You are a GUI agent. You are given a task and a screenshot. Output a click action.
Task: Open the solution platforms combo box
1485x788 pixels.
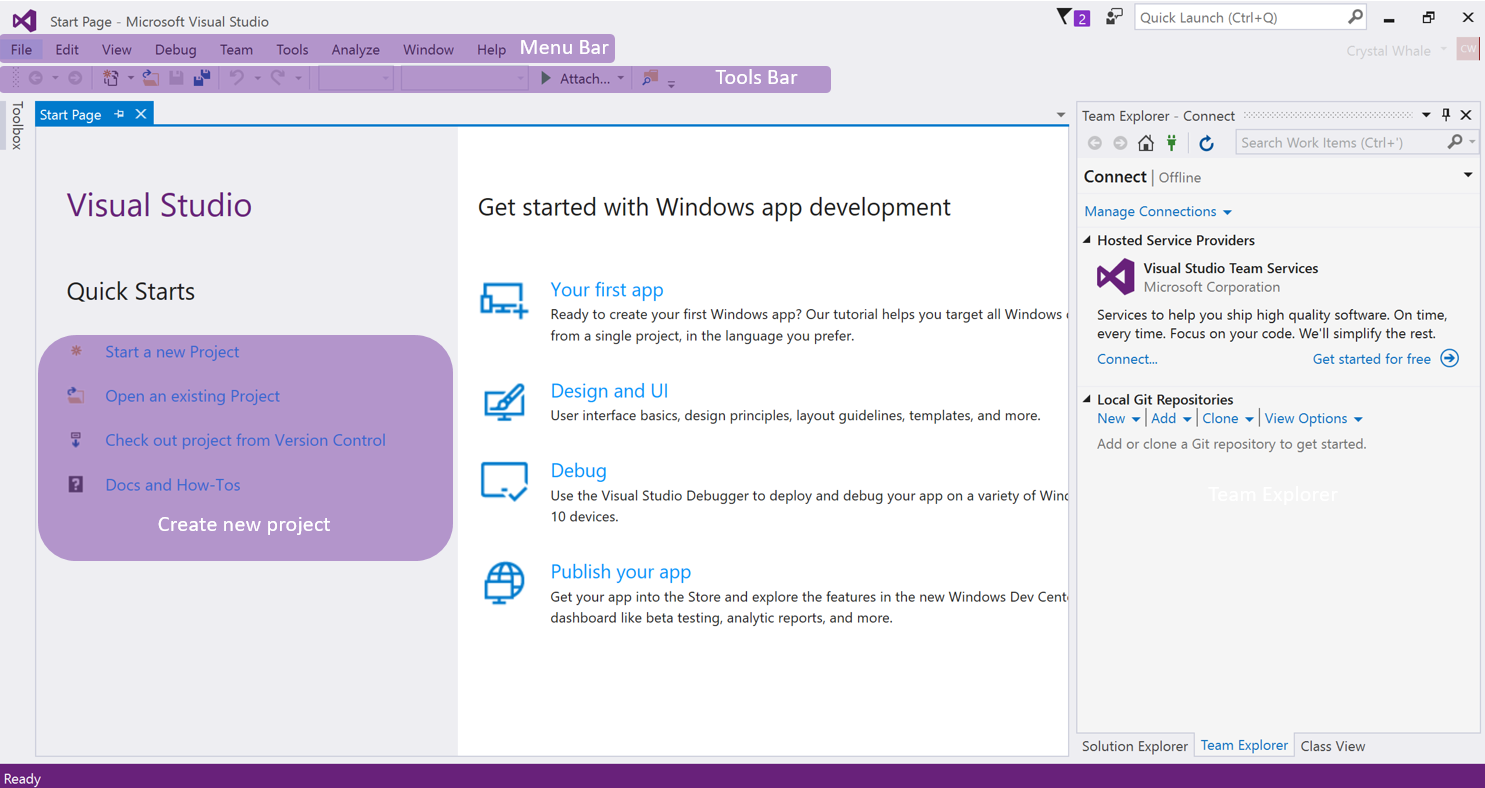pos(464,78)
